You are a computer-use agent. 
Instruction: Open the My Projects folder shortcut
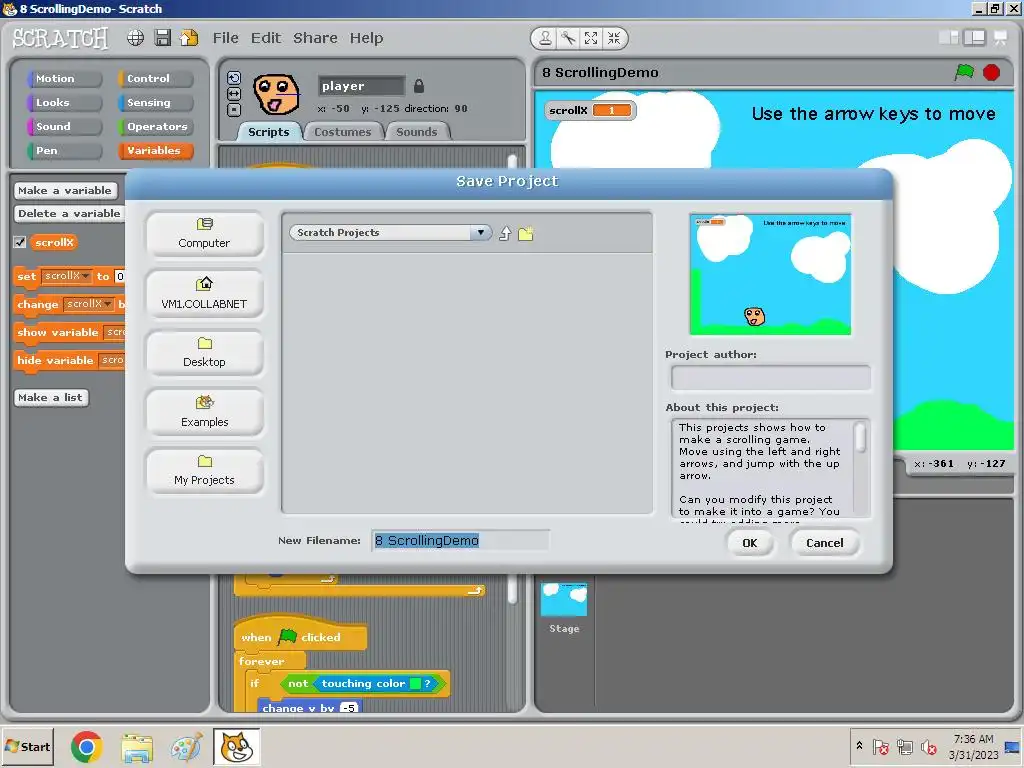(204, 470)
